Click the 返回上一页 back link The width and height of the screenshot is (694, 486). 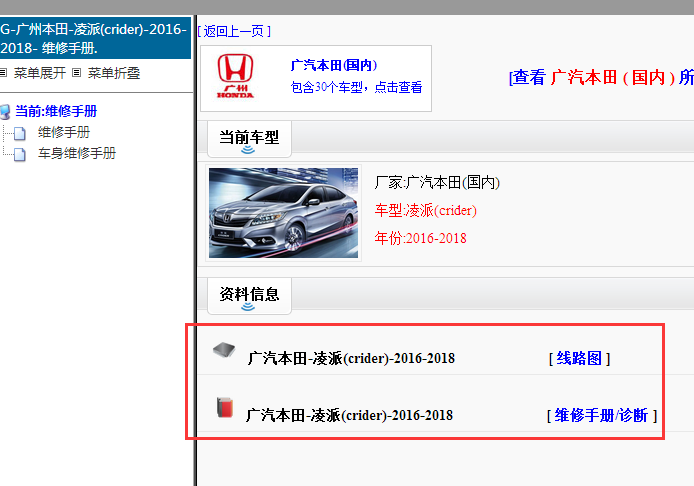tap(234, 31)
